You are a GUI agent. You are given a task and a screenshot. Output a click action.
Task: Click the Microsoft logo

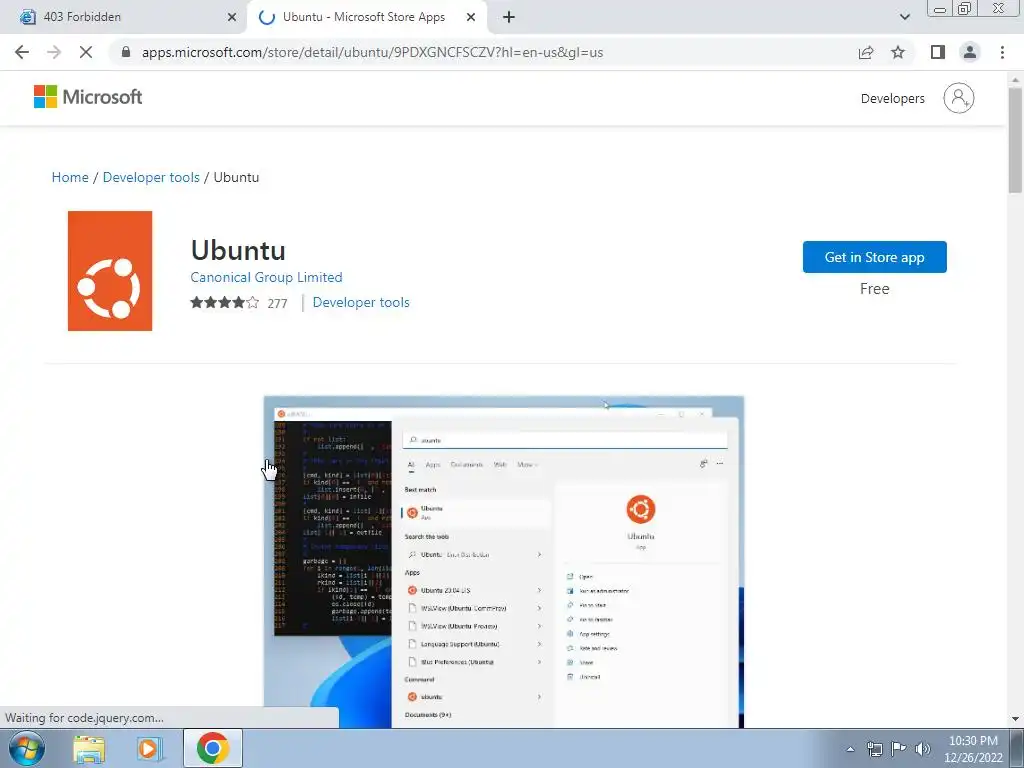click(x=88, y=97)
